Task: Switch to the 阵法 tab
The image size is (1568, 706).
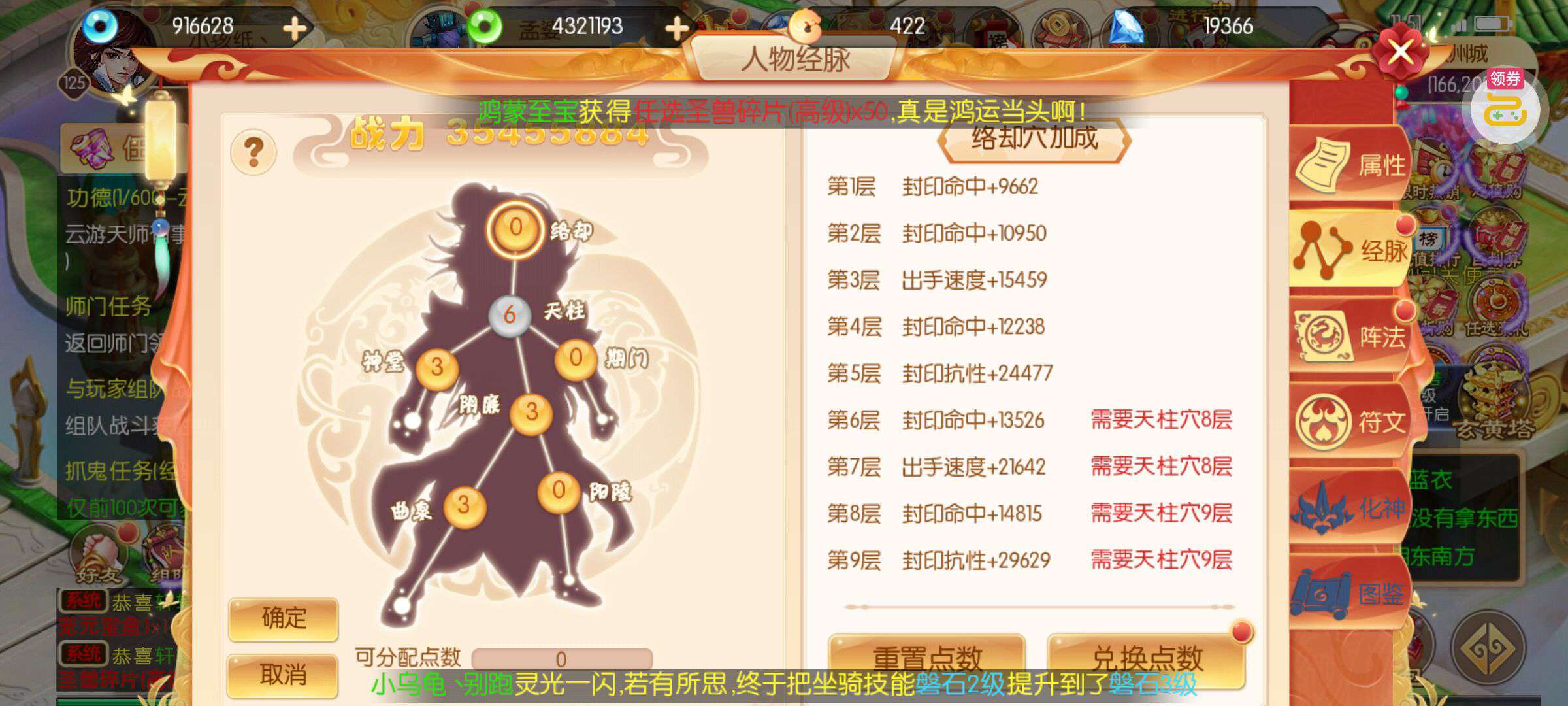Action: pos(1350,337)
